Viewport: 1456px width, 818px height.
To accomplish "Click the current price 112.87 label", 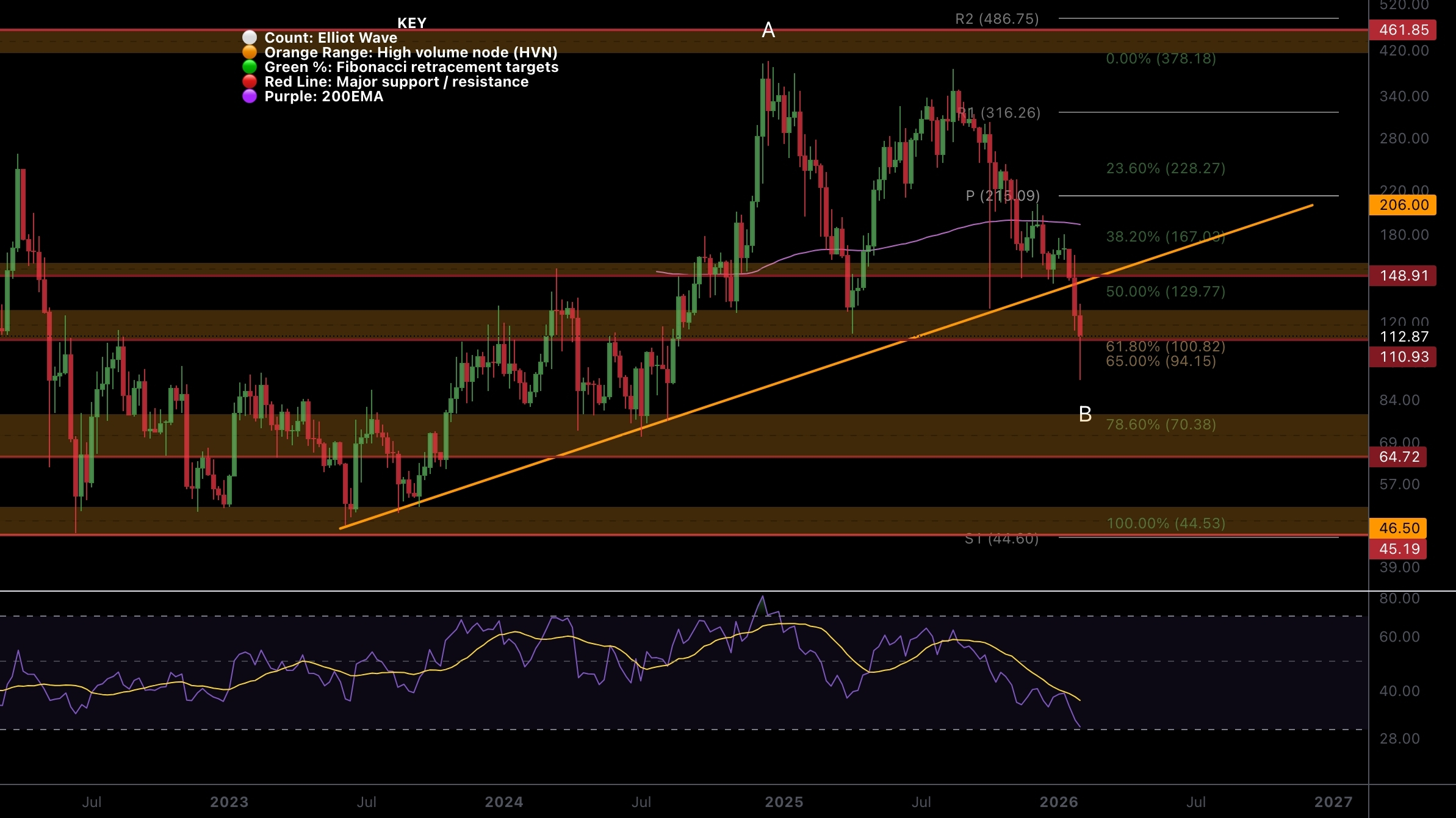I will coord(1403,337).
